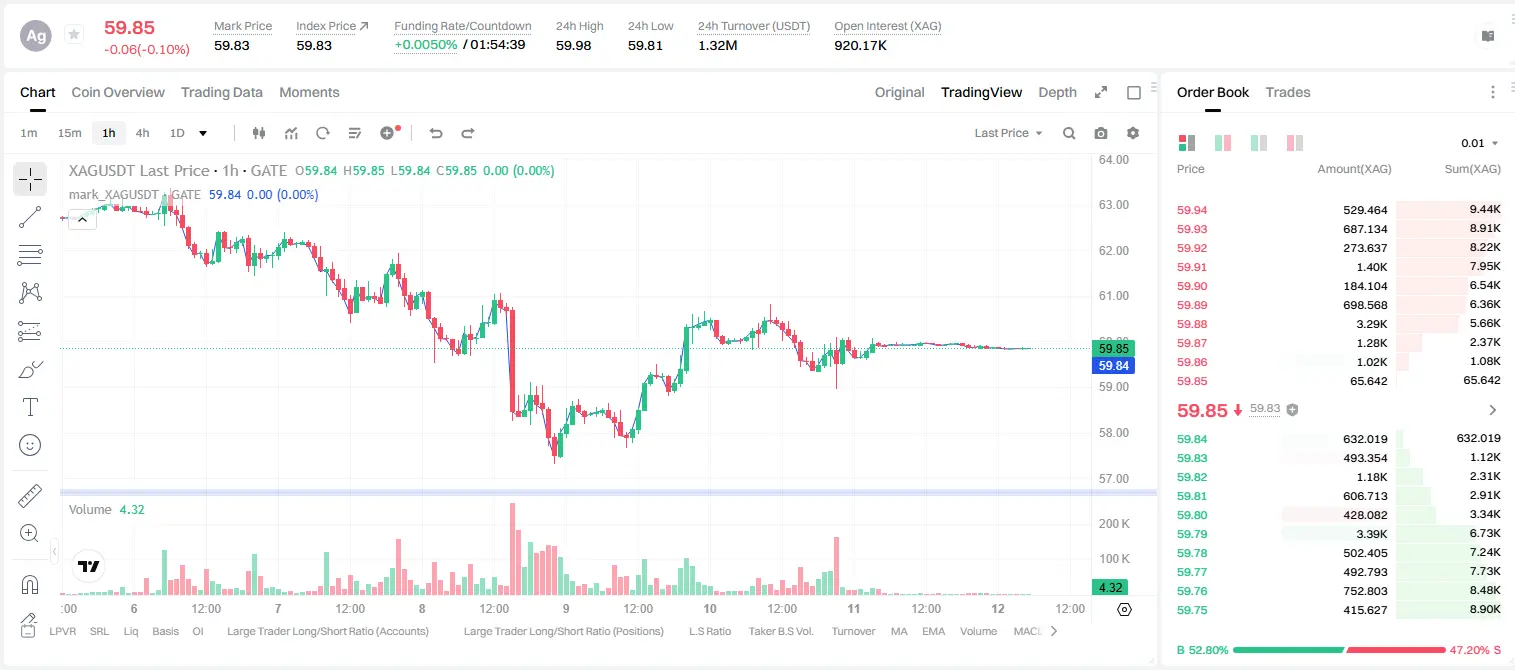Open the emoji sticker tool
The width and height of the screenshot is (1515, 670).
30,445
